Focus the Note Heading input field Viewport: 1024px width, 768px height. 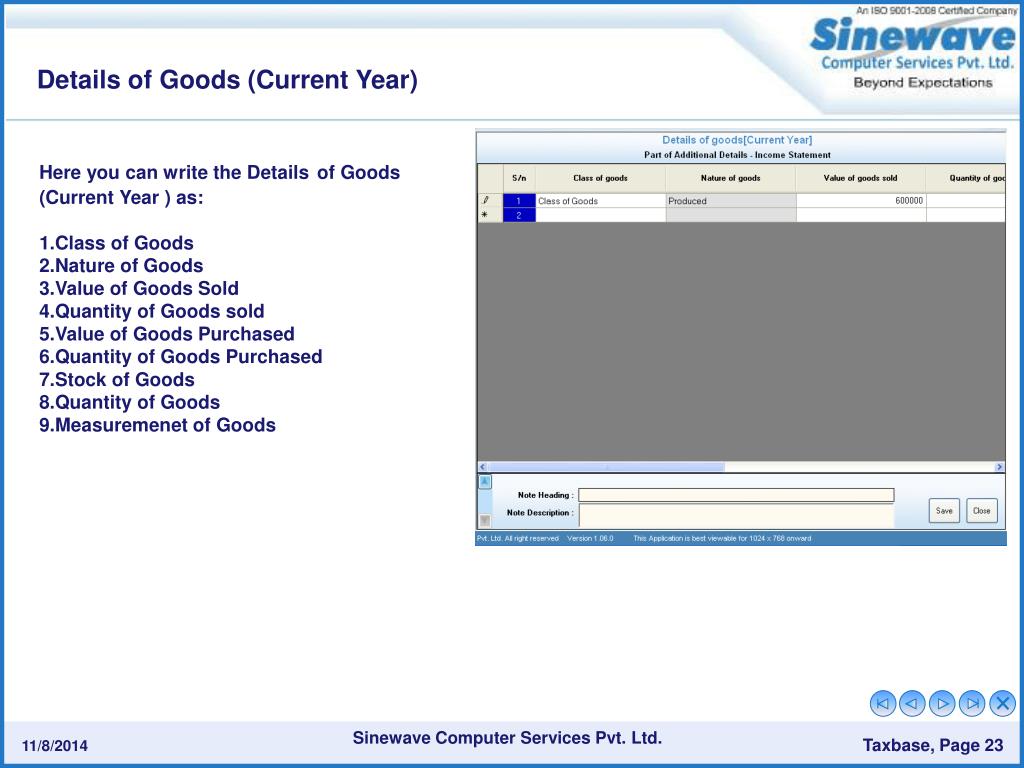(736, 495)
